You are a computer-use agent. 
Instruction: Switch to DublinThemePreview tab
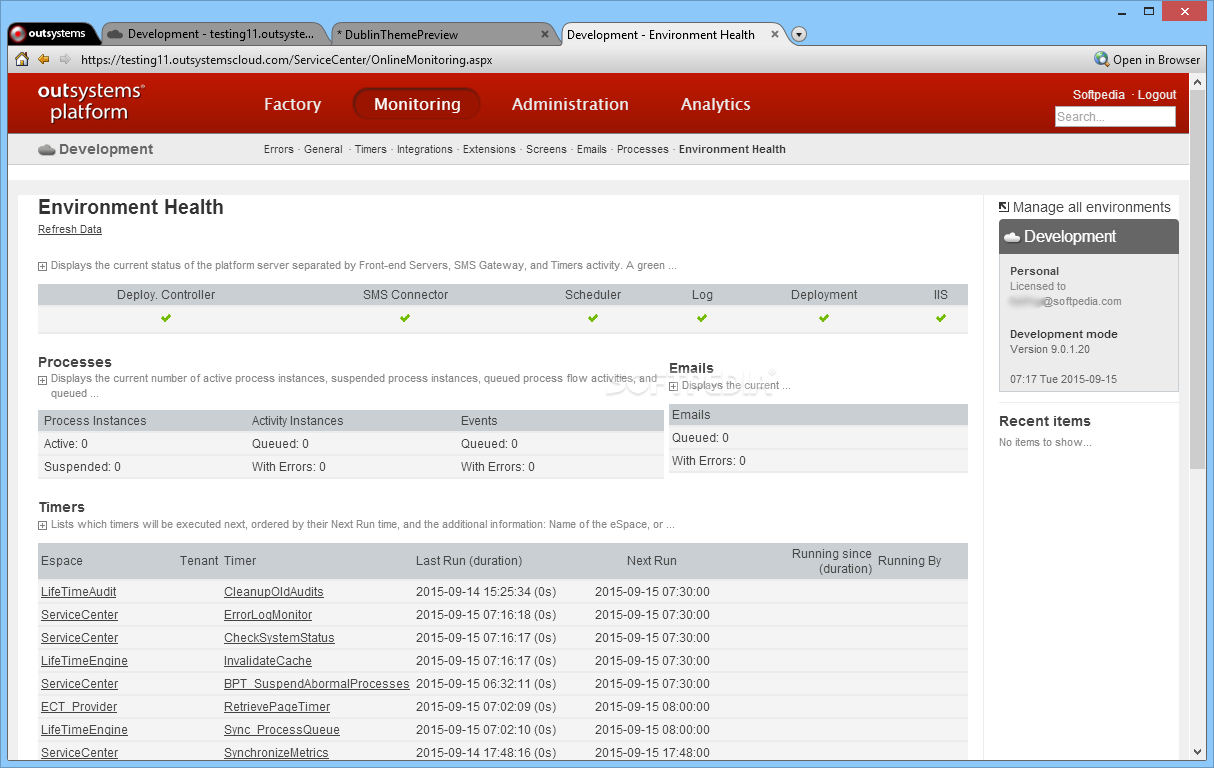coord(445,34)
